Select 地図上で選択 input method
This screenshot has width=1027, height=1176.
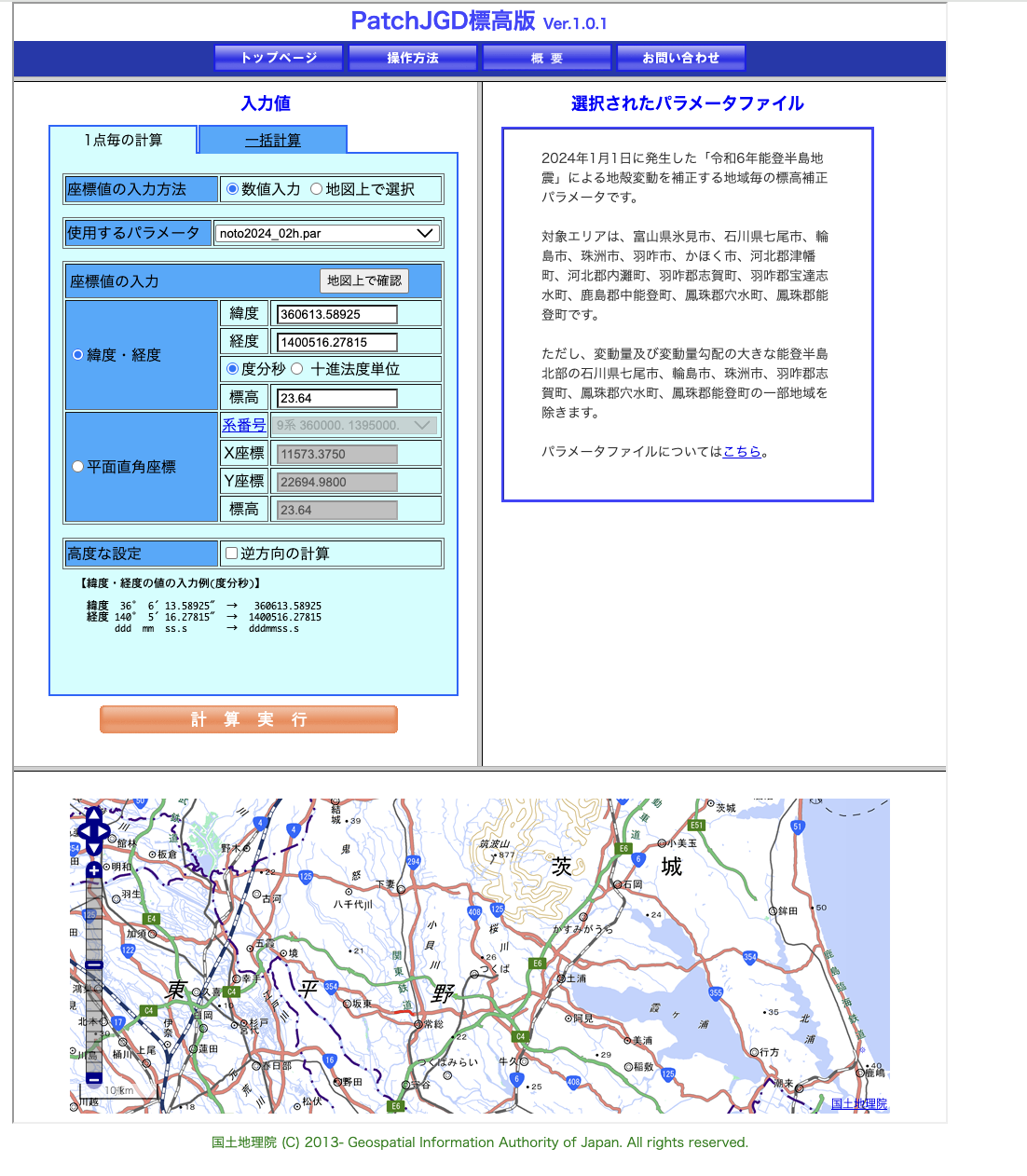(x=317, y=189)
